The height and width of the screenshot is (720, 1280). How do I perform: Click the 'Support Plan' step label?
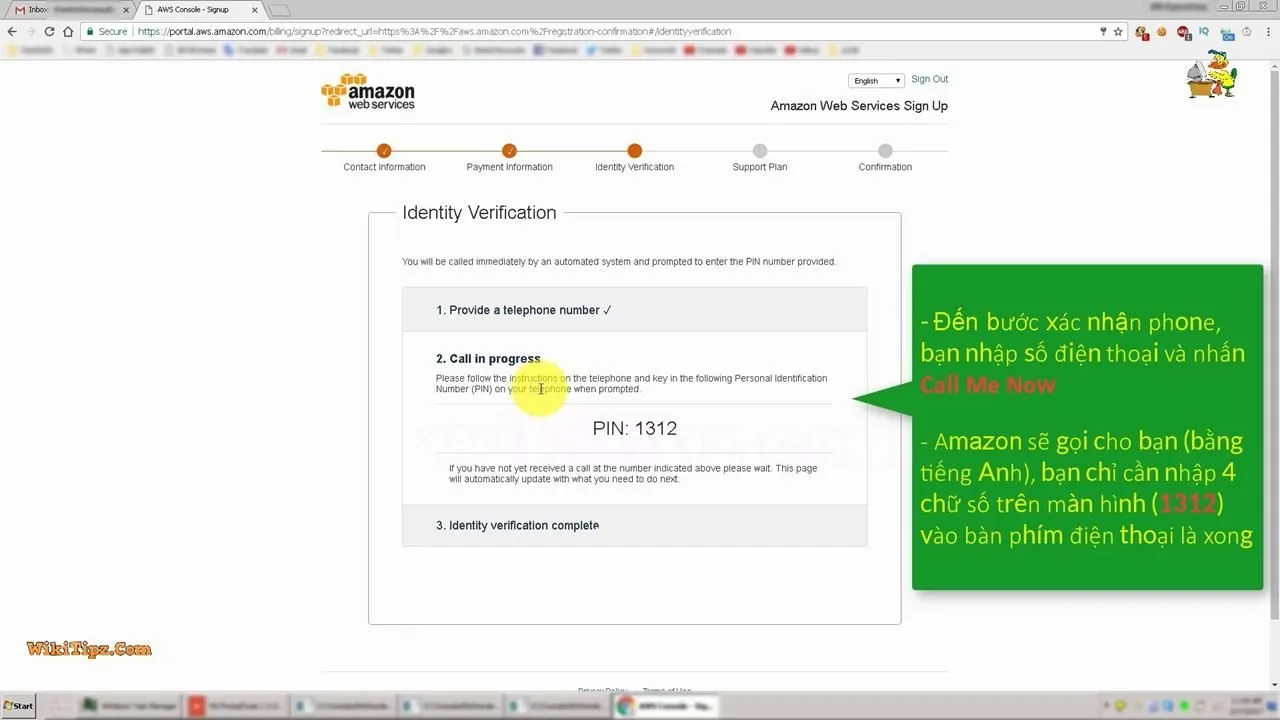[x=760, y=167]
